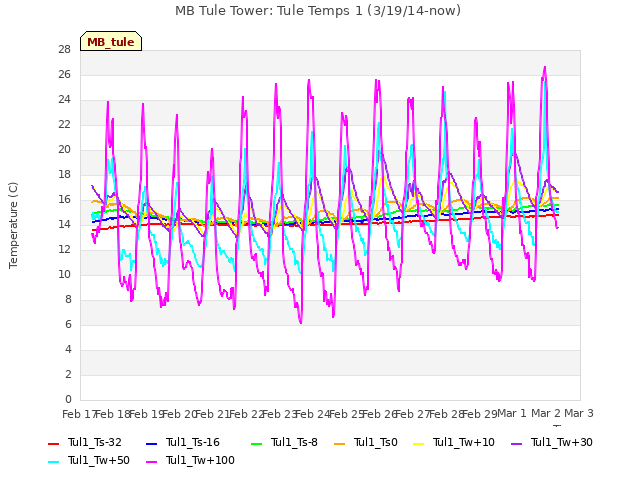Click the purple Tul1_Tw+30 legend swatch
This screenshot has width=640, height=480.
[517, 444]
